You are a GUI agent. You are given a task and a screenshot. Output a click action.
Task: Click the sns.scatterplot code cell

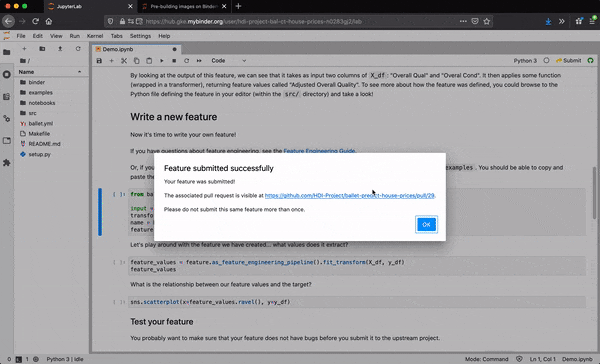(357, 302)
